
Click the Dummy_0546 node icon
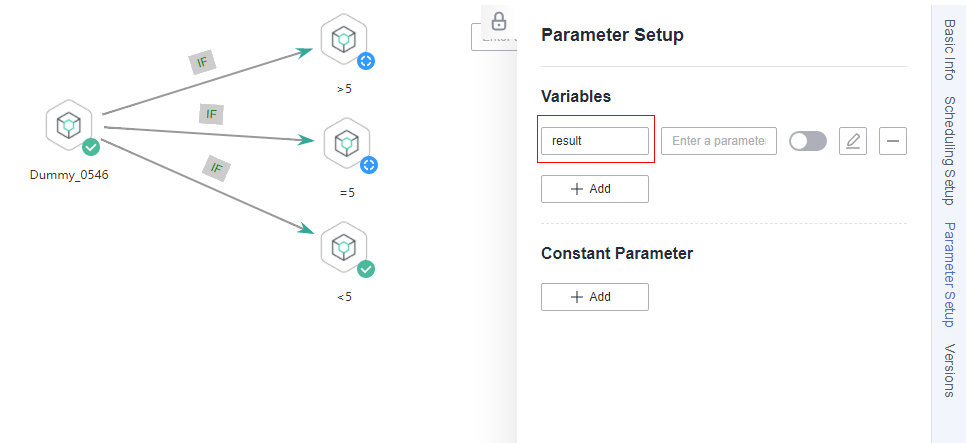(x=68, y=125)
